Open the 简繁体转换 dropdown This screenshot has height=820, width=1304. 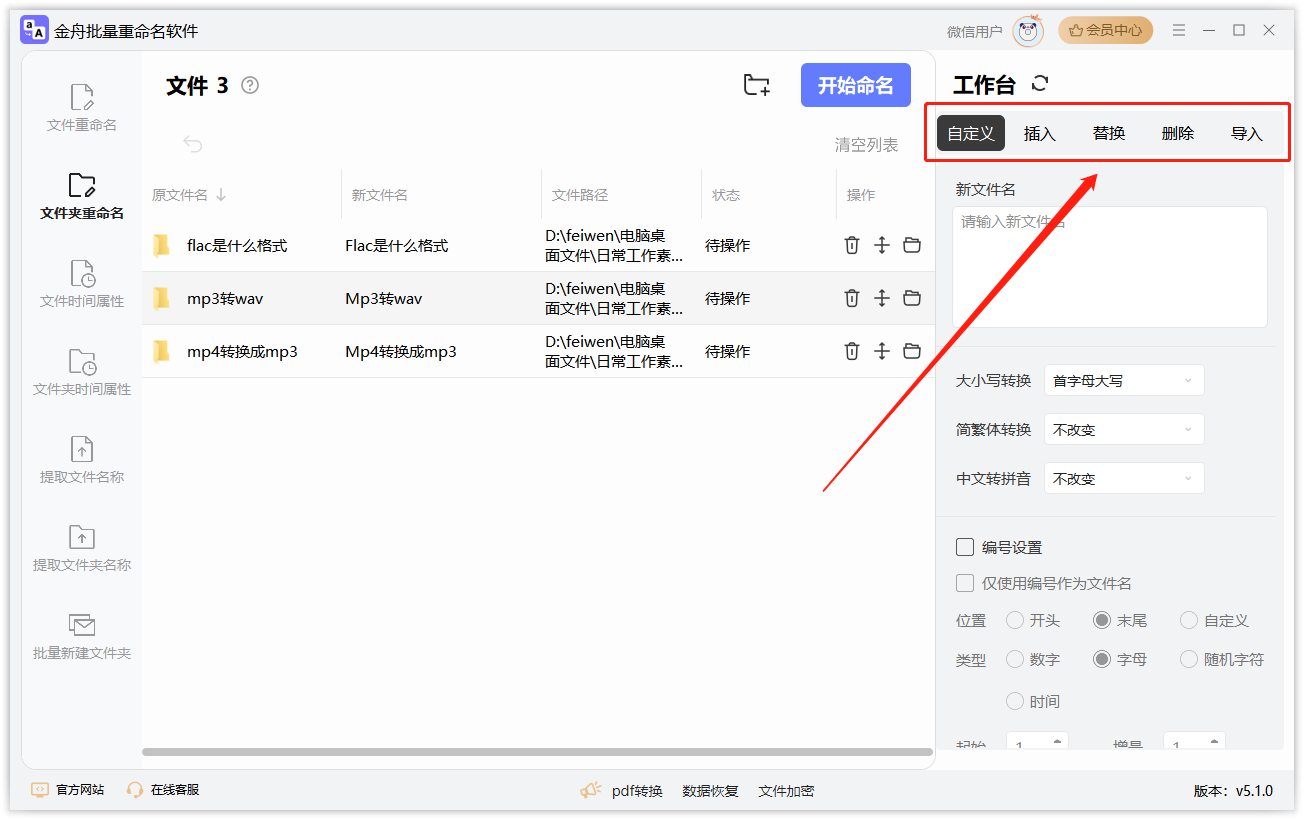[1124, 429]
